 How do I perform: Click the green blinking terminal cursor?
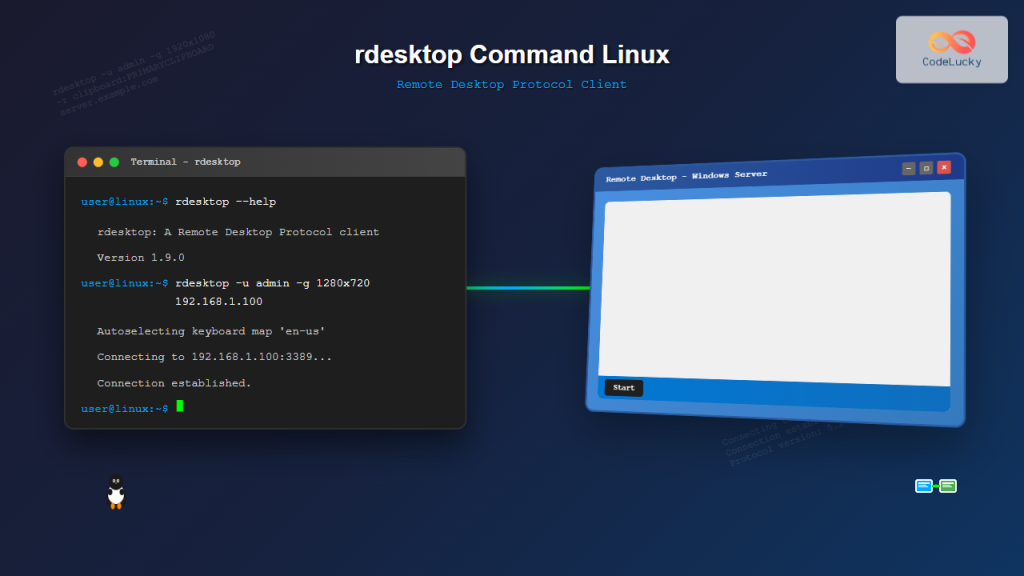181,407
